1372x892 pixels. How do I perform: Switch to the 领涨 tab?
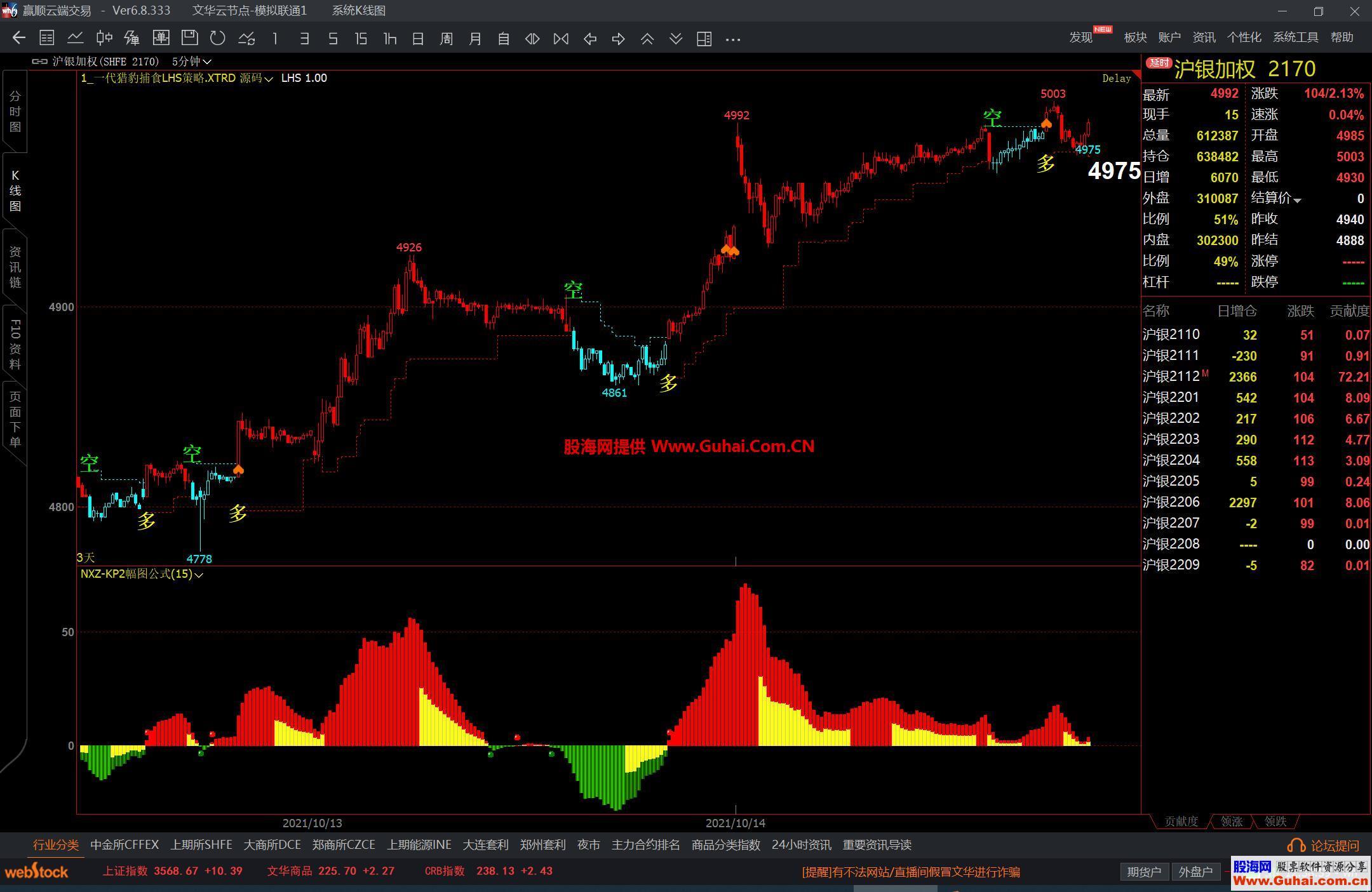click(x=1231, y=821)
